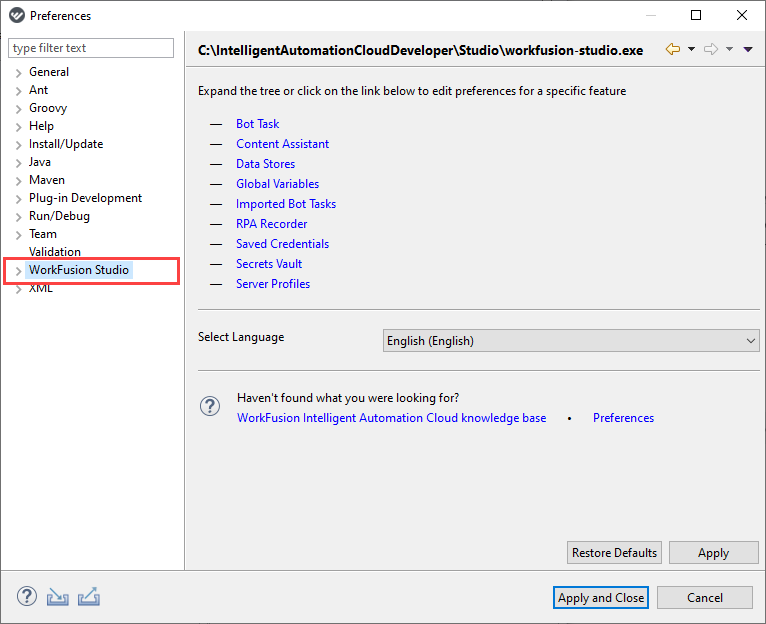The height and width of the screenshot is (624, 766).
Task: Open WorkFusion Intelligent Automation Cloud knowledge base link
Action: [392, 418]
